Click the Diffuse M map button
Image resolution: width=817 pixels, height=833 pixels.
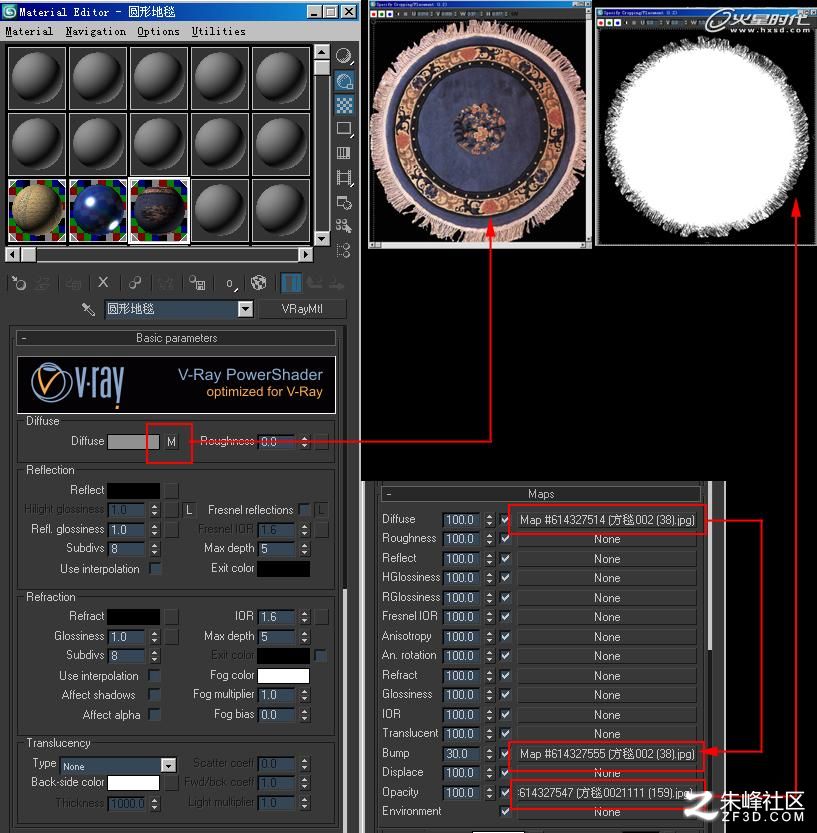point(171,442)
